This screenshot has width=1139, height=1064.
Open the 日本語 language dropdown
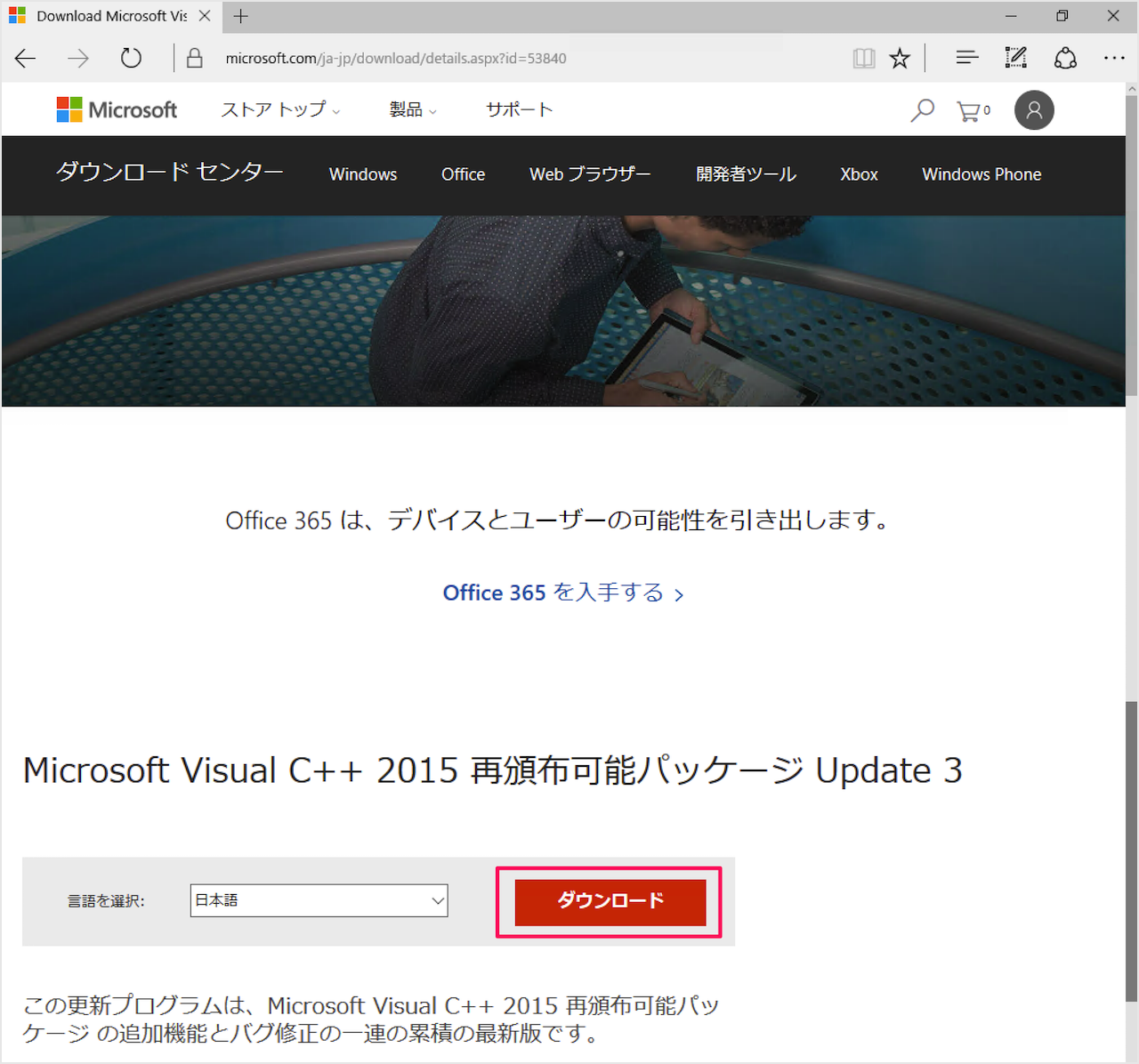(319, 900)
